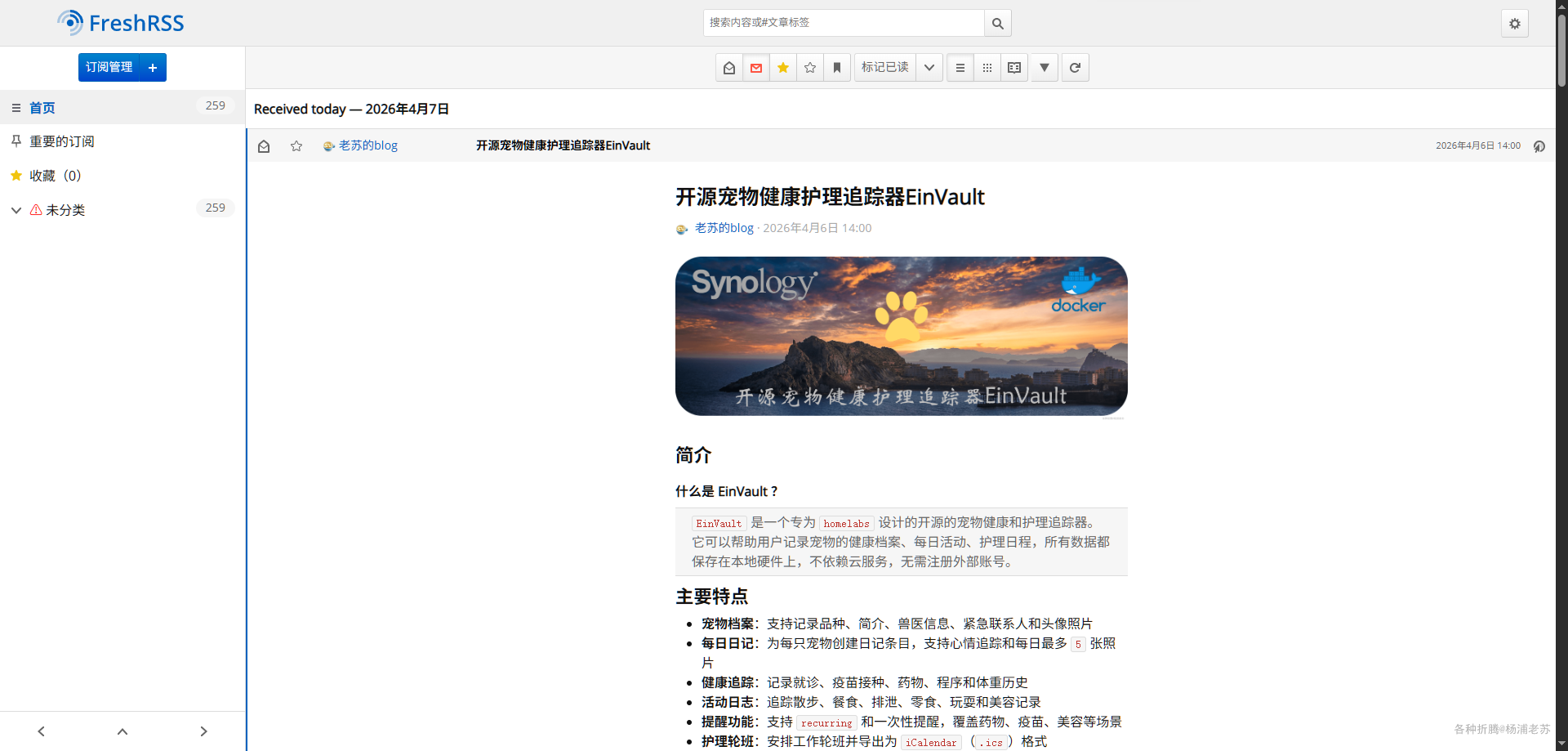1568x751 pixels.
Task: Switch to reader view
Action: (x=1014, y=68)
